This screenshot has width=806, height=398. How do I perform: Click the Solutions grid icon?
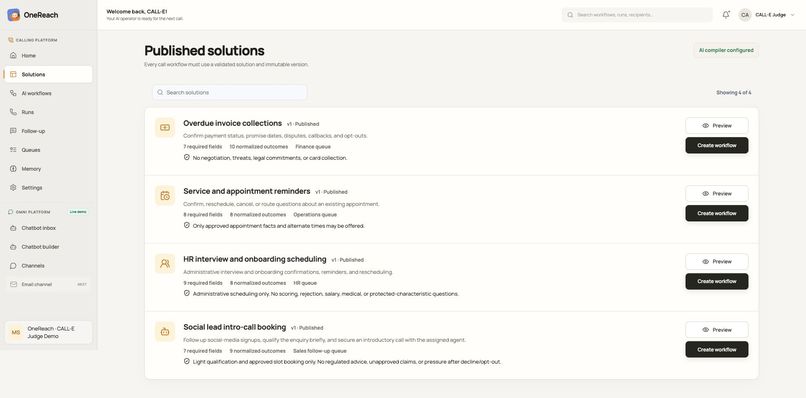(13, 74)
